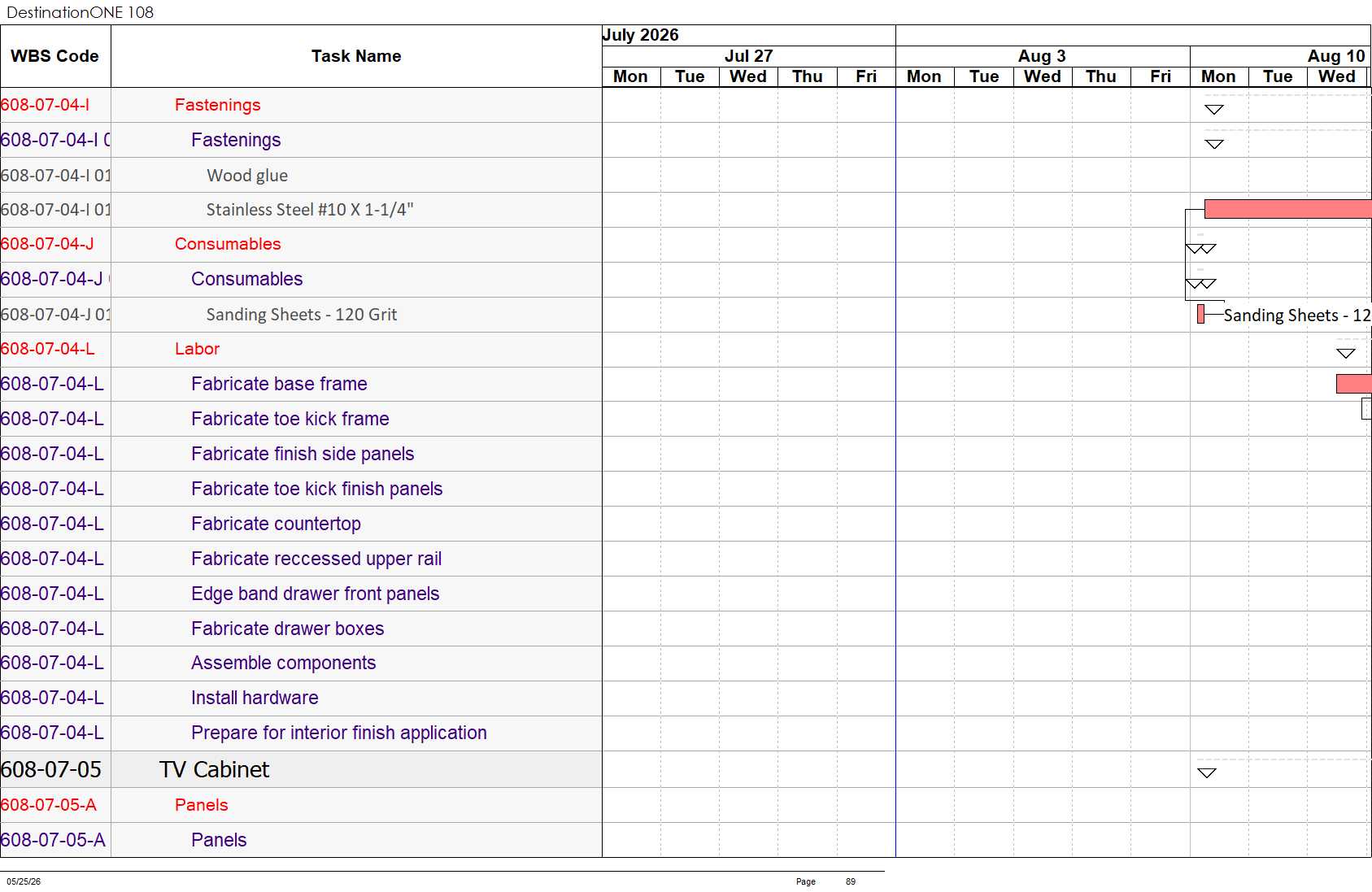Click the Labor summary triangle marker
Viewport: 1372px width, 892px height.
tap(1345, 353)
